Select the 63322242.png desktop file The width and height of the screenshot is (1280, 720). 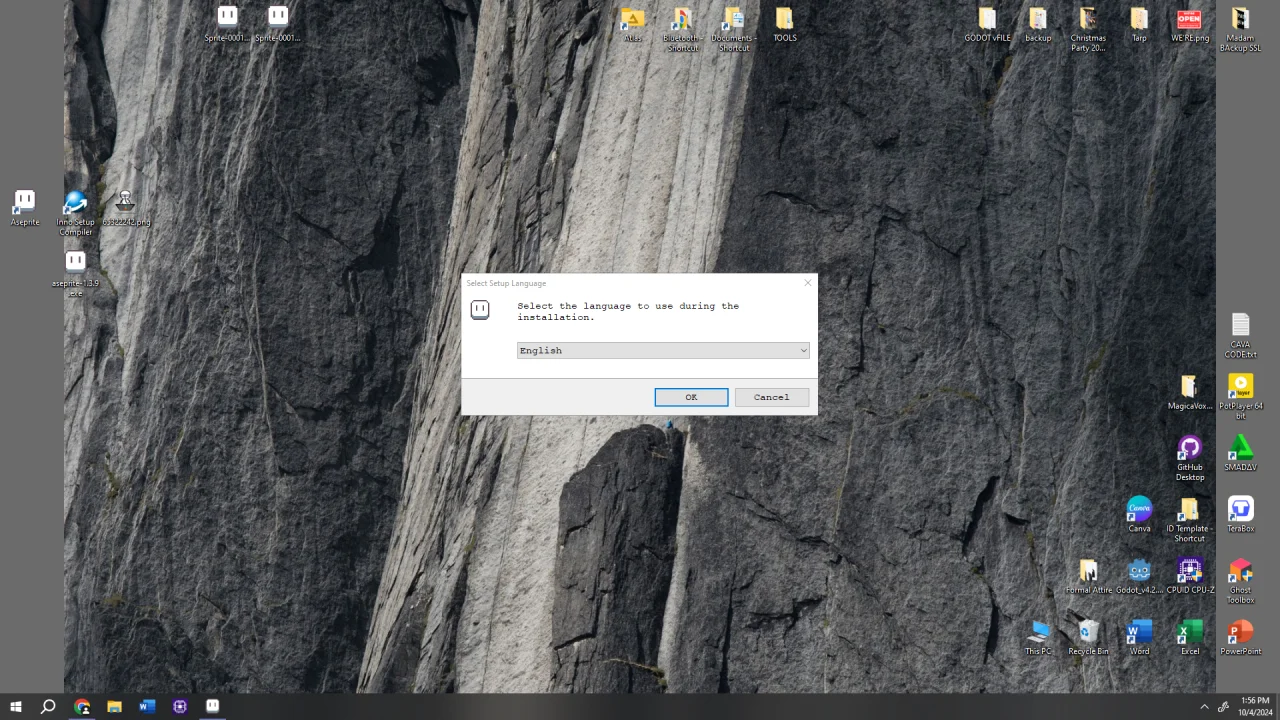tap(126, 208)
